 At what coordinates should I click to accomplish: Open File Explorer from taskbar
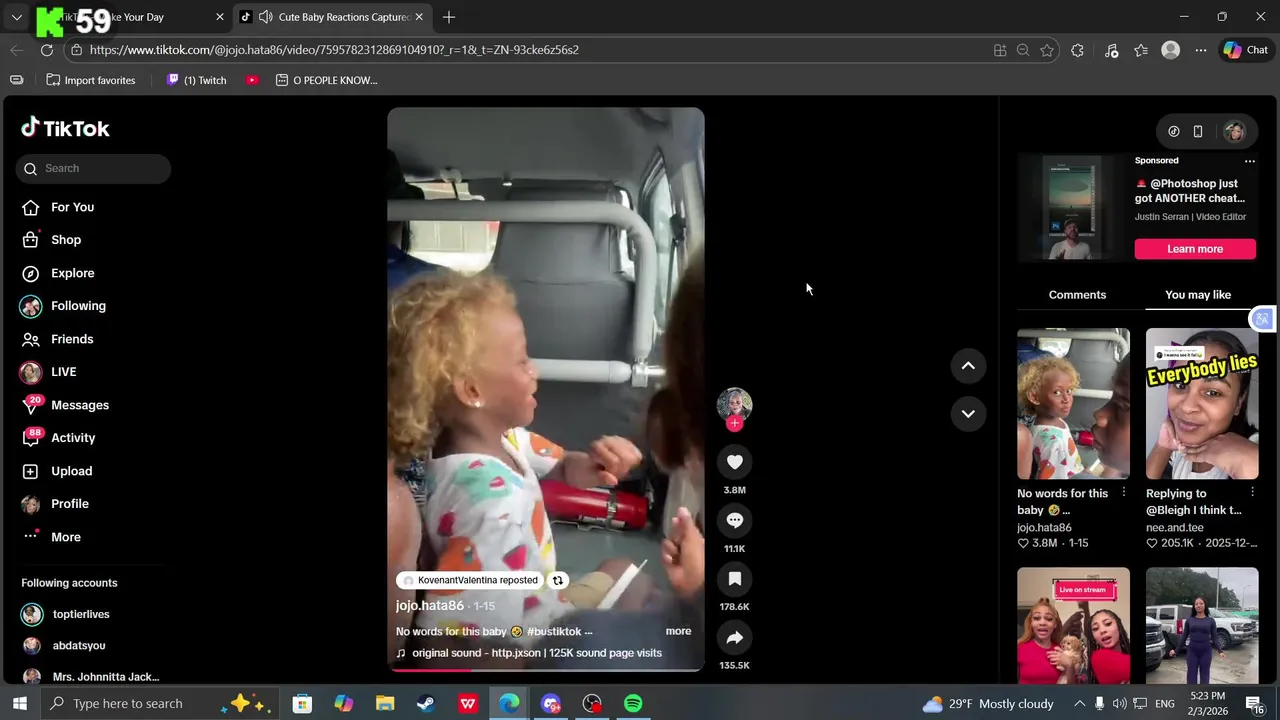point(385,704)
